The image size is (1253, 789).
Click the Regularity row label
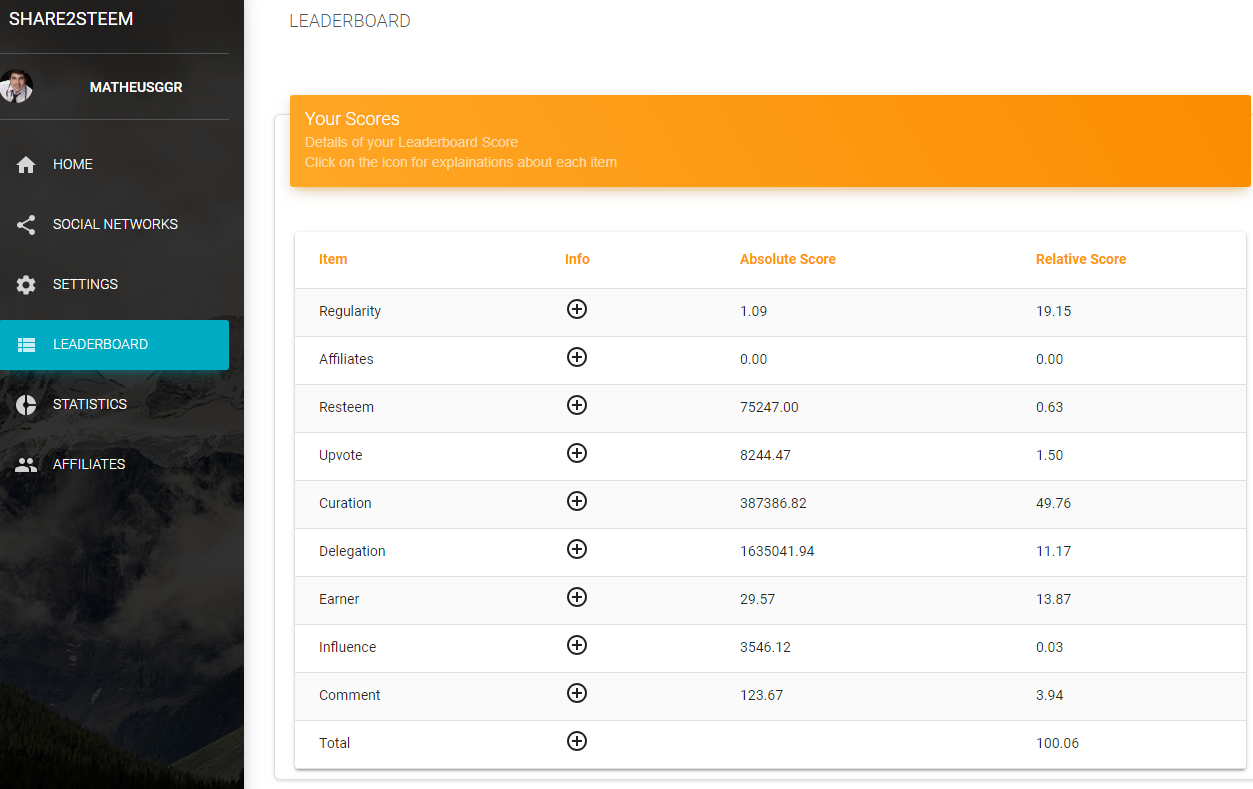tap(350, 311)
